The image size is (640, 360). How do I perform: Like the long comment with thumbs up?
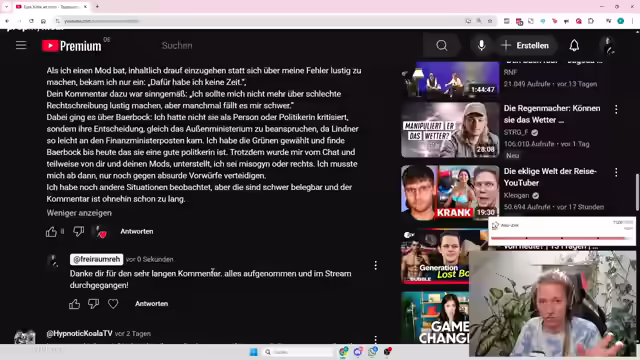click(51, 231)
